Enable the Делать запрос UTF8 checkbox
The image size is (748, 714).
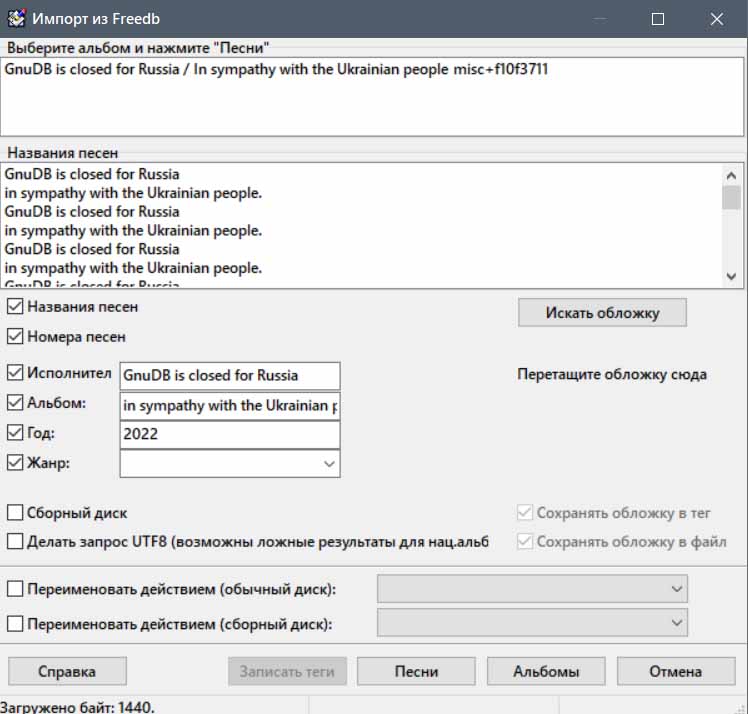16,541
